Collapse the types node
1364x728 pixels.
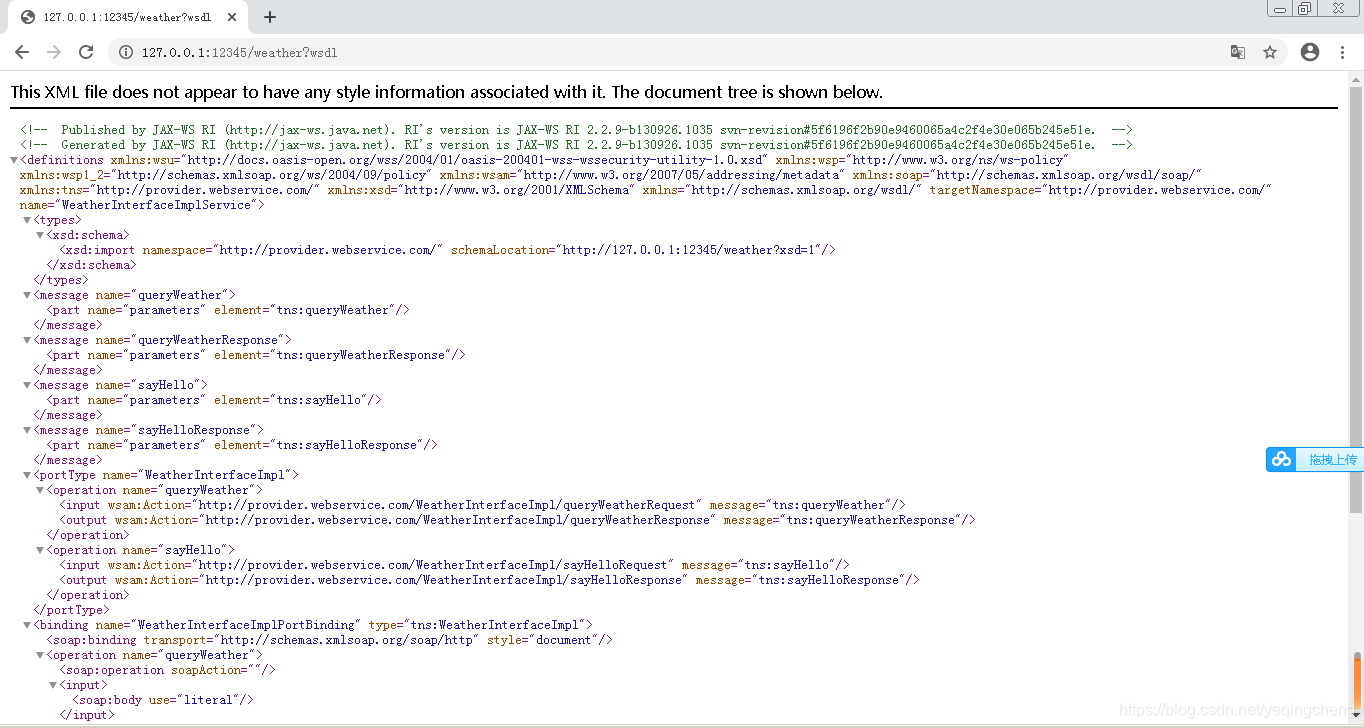pyautogui.click(x=27, y=220)
